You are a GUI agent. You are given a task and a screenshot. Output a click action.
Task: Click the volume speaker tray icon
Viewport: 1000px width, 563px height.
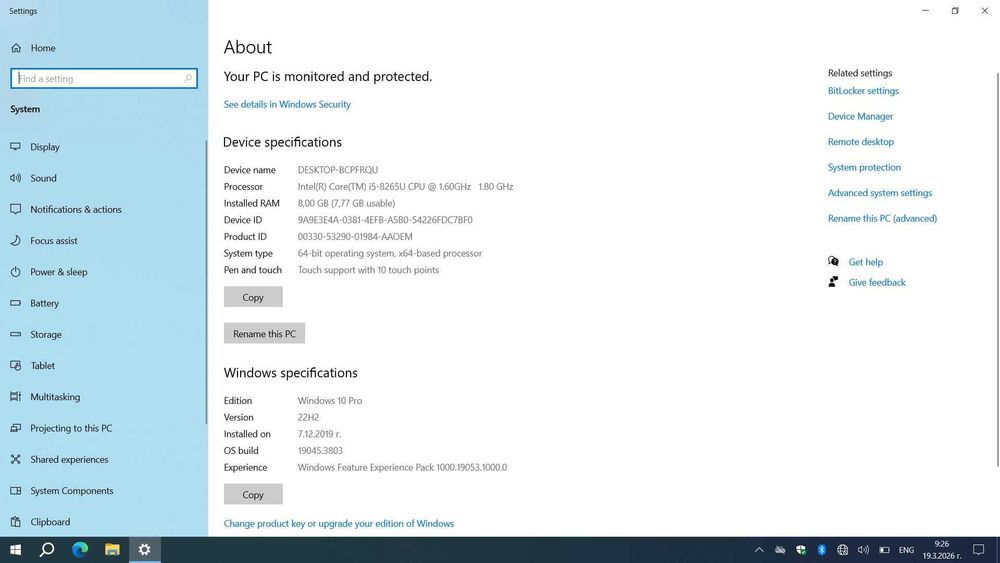pyautogui.click(x=864, y=550)
